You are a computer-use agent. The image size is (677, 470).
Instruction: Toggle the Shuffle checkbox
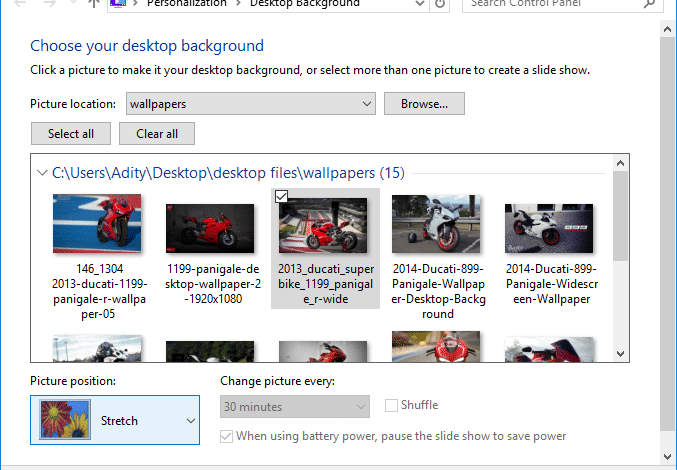pos(391,405)
